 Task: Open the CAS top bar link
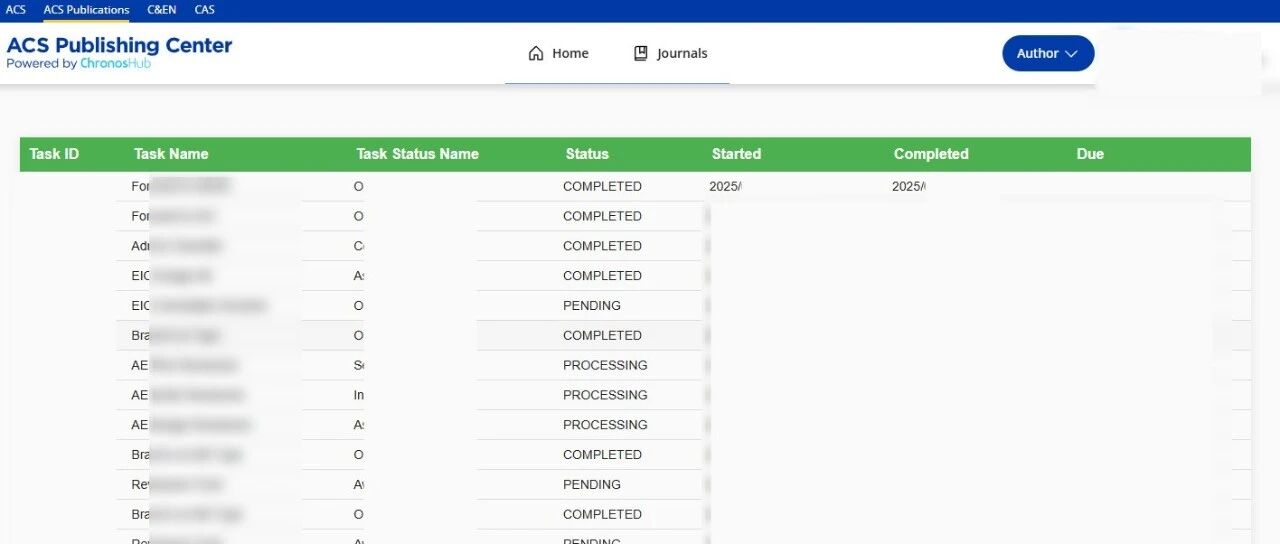204,10
